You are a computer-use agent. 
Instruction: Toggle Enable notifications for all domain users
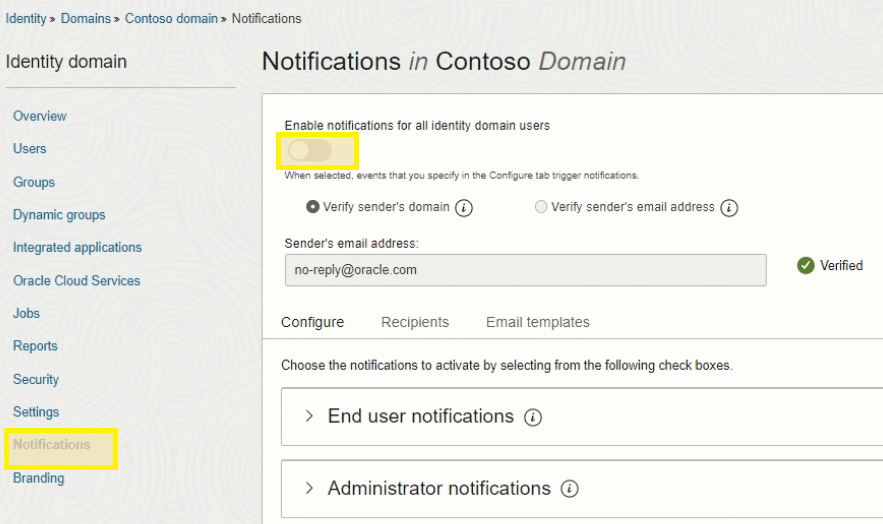[x=310, y=150]
